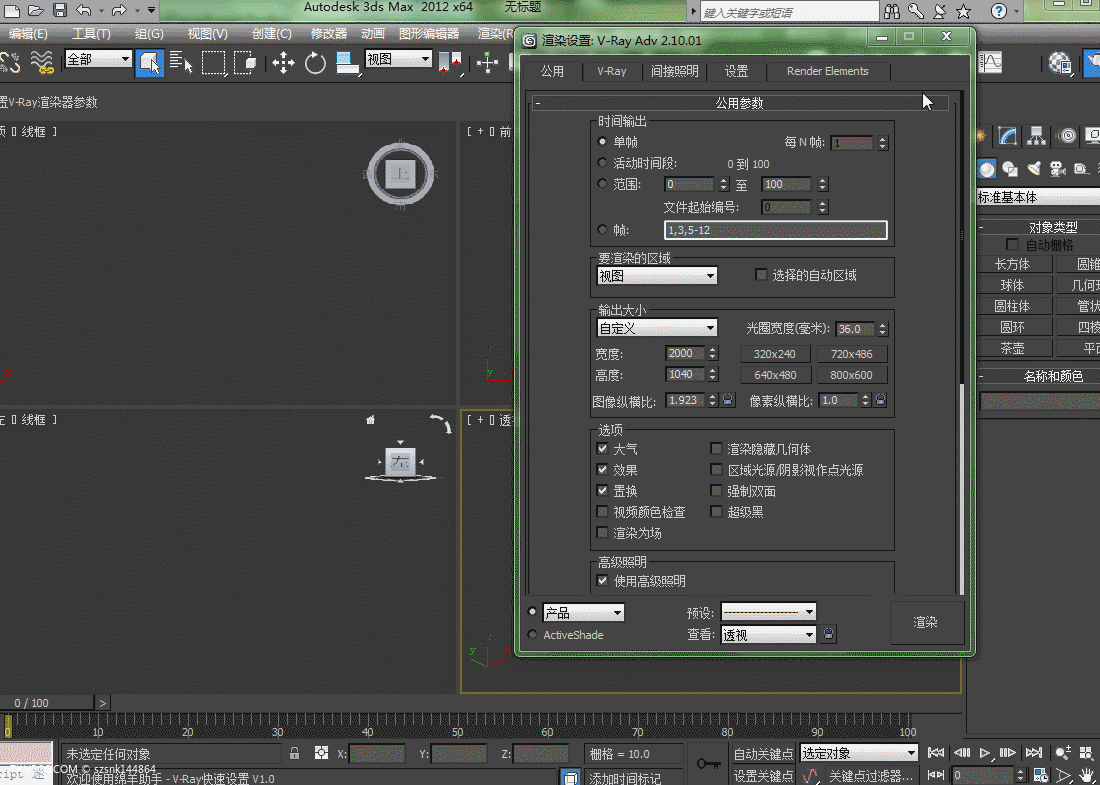Expand the 预设 preset dropdown
This screenshot has width=1100, height=785.
[x=768, y=612]
